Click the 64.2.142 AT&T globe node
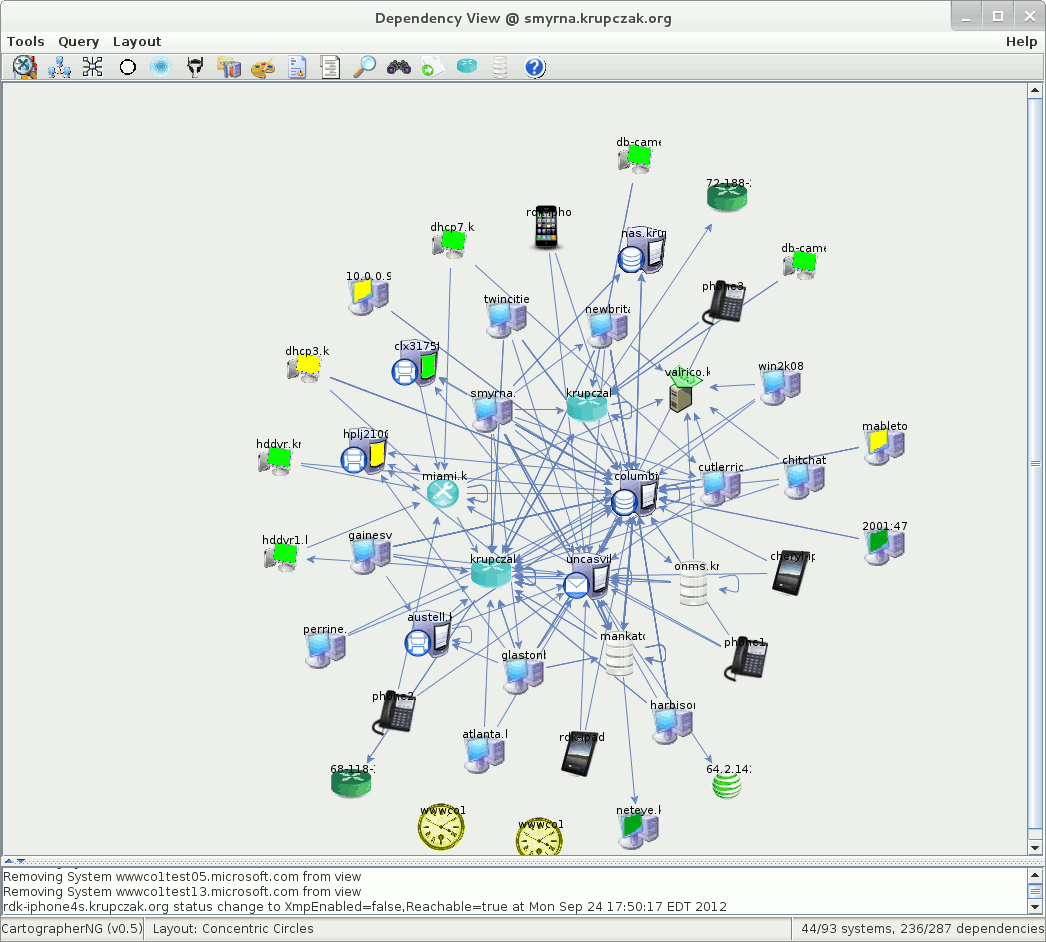1046x942 pixels. [x=727, y=786]
